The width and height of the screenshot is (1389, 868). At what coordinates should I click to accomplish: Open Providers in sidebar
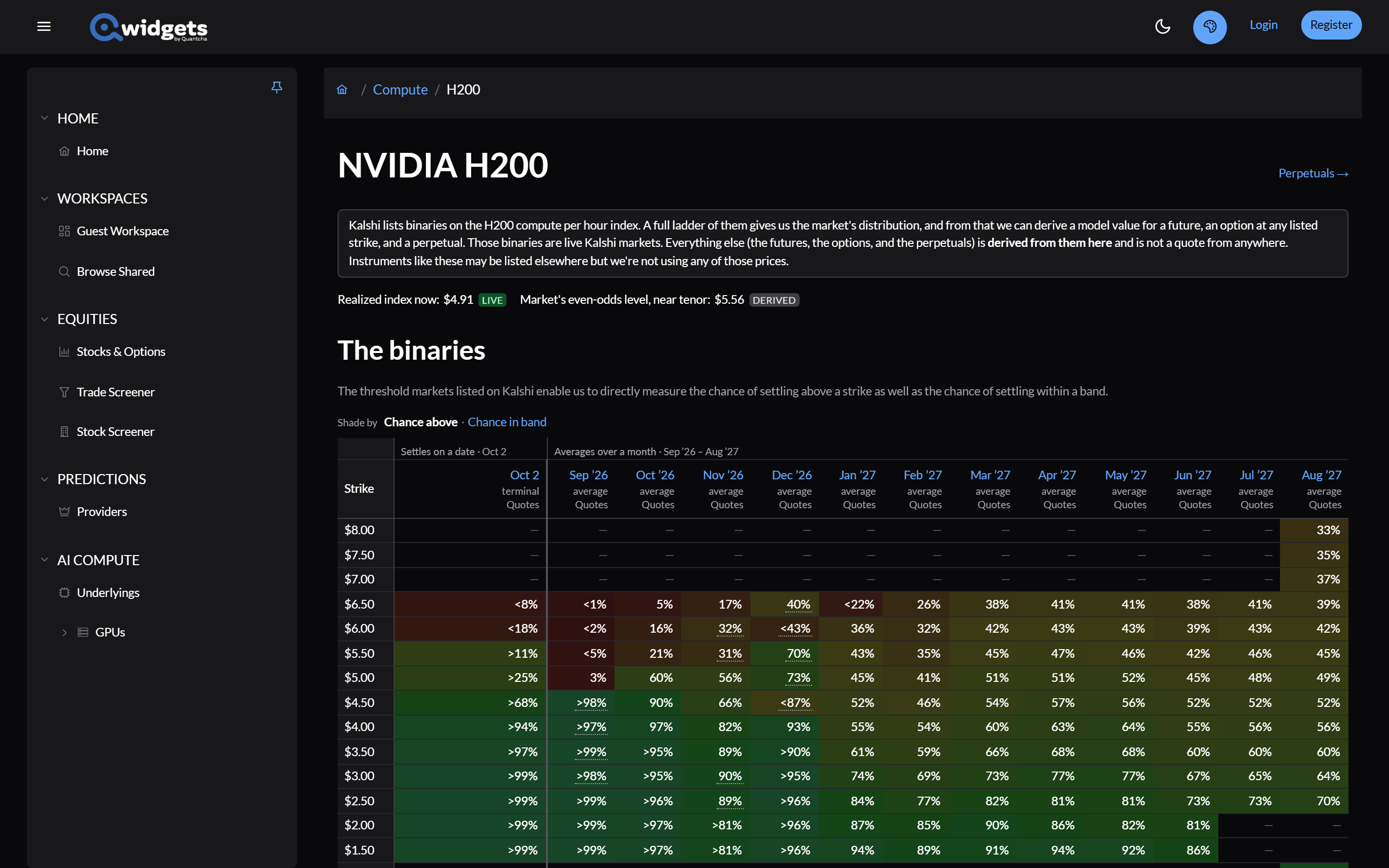click(x=102, y=512)
